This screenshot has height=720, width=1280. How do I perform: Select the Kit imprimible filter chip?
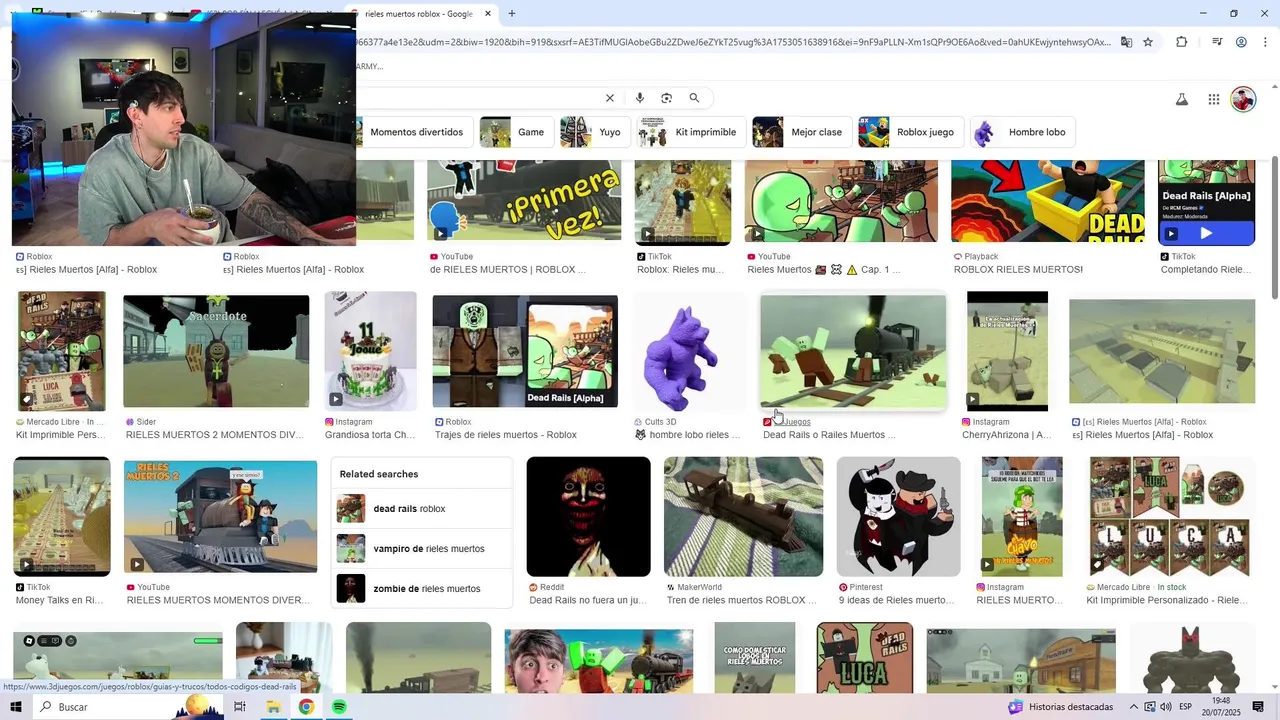coord(691,132)
